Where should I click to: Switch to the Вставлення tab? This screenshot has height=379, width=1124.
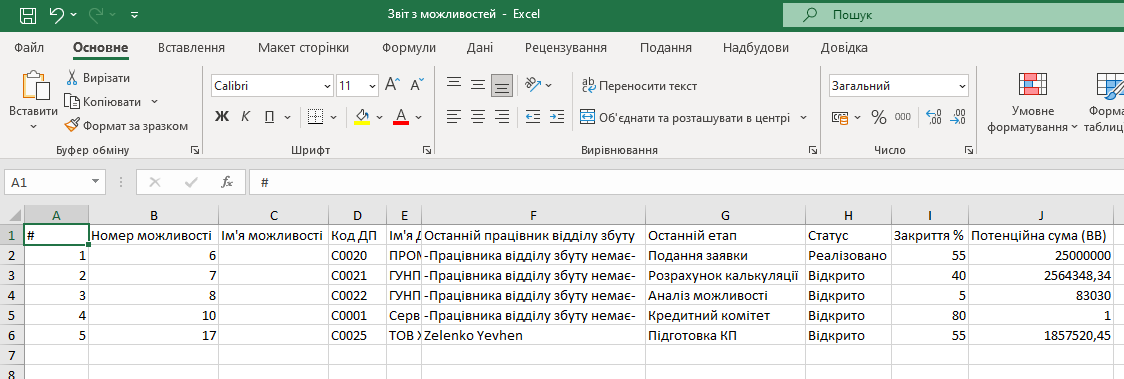[x=191, y=48]
